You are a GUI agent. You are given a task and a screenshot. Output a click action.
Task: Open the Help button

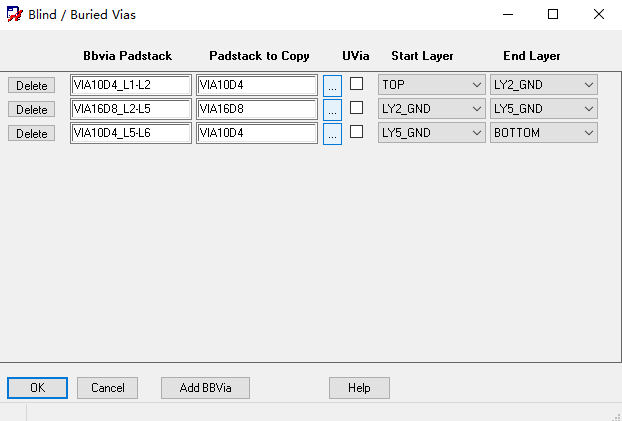[x=359, y=388]
